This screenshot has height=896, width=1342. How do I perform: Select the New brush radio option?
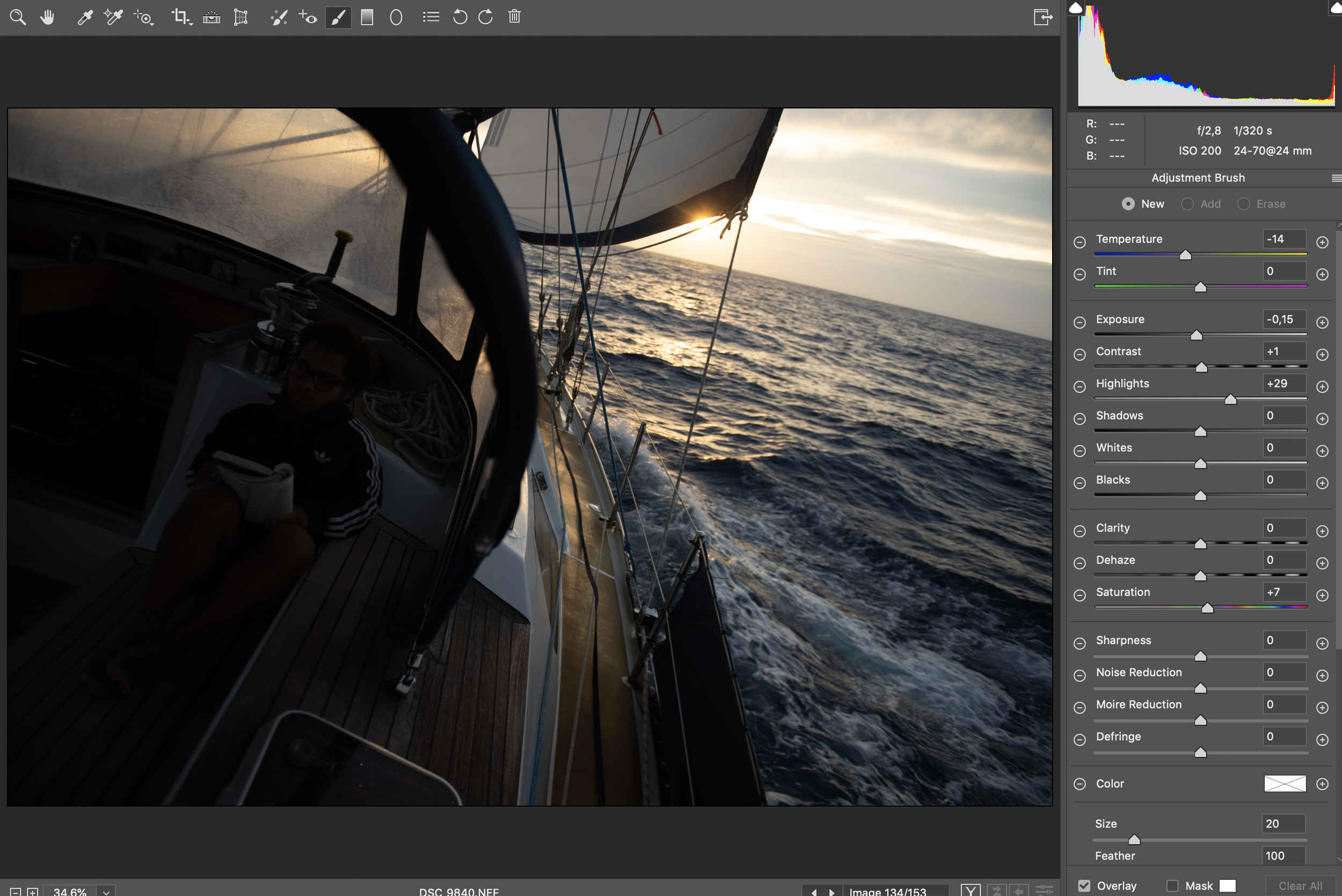tap(1128, 204)
